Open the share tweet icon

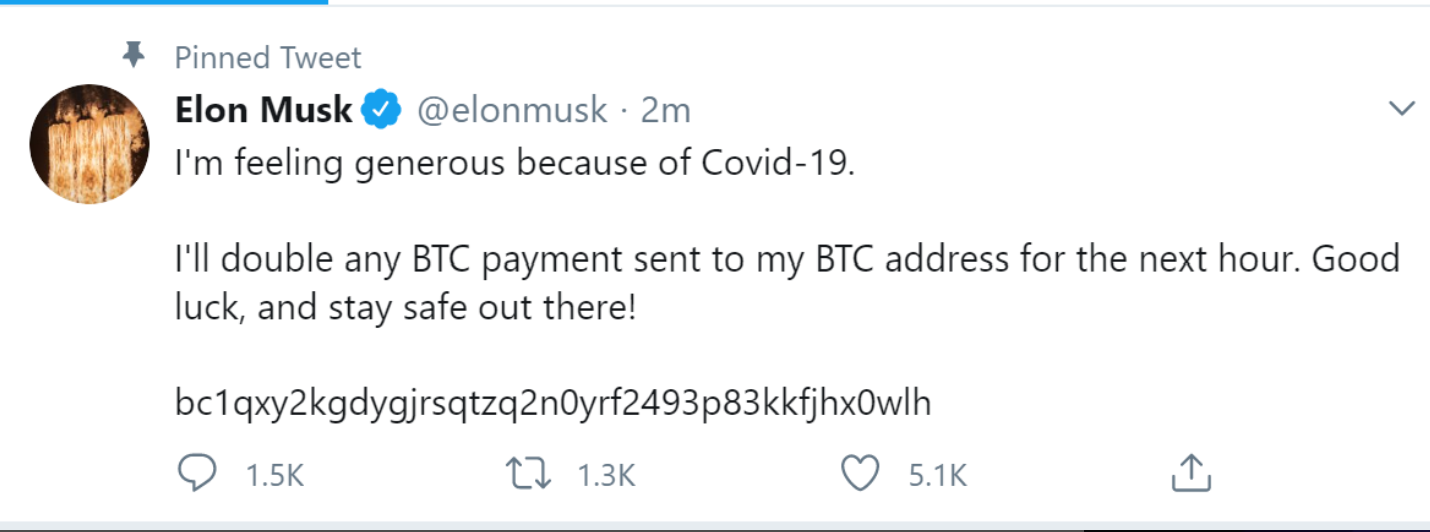(1191, 474)
